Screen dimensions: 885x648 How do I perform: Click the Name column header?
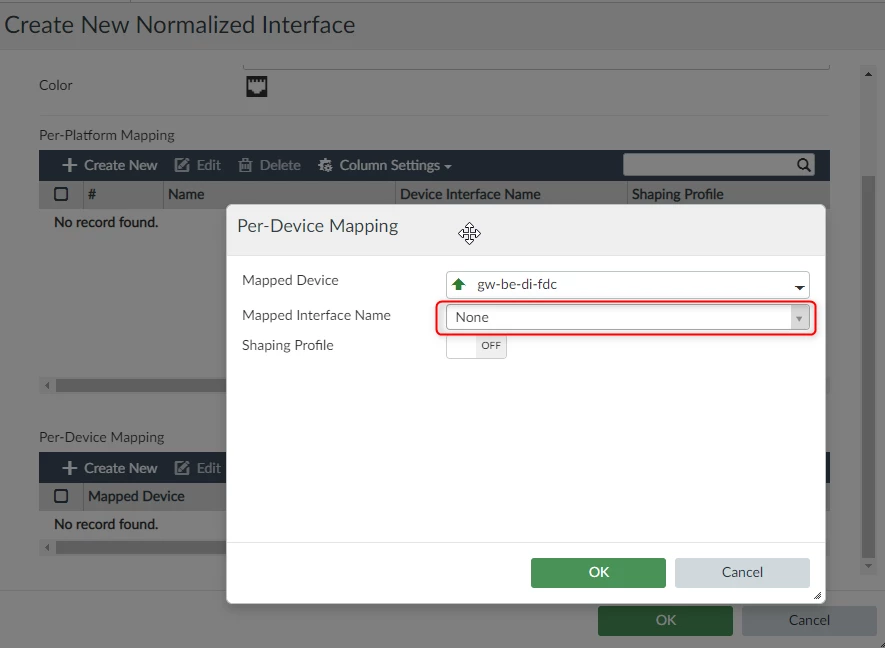click(279, 194)
